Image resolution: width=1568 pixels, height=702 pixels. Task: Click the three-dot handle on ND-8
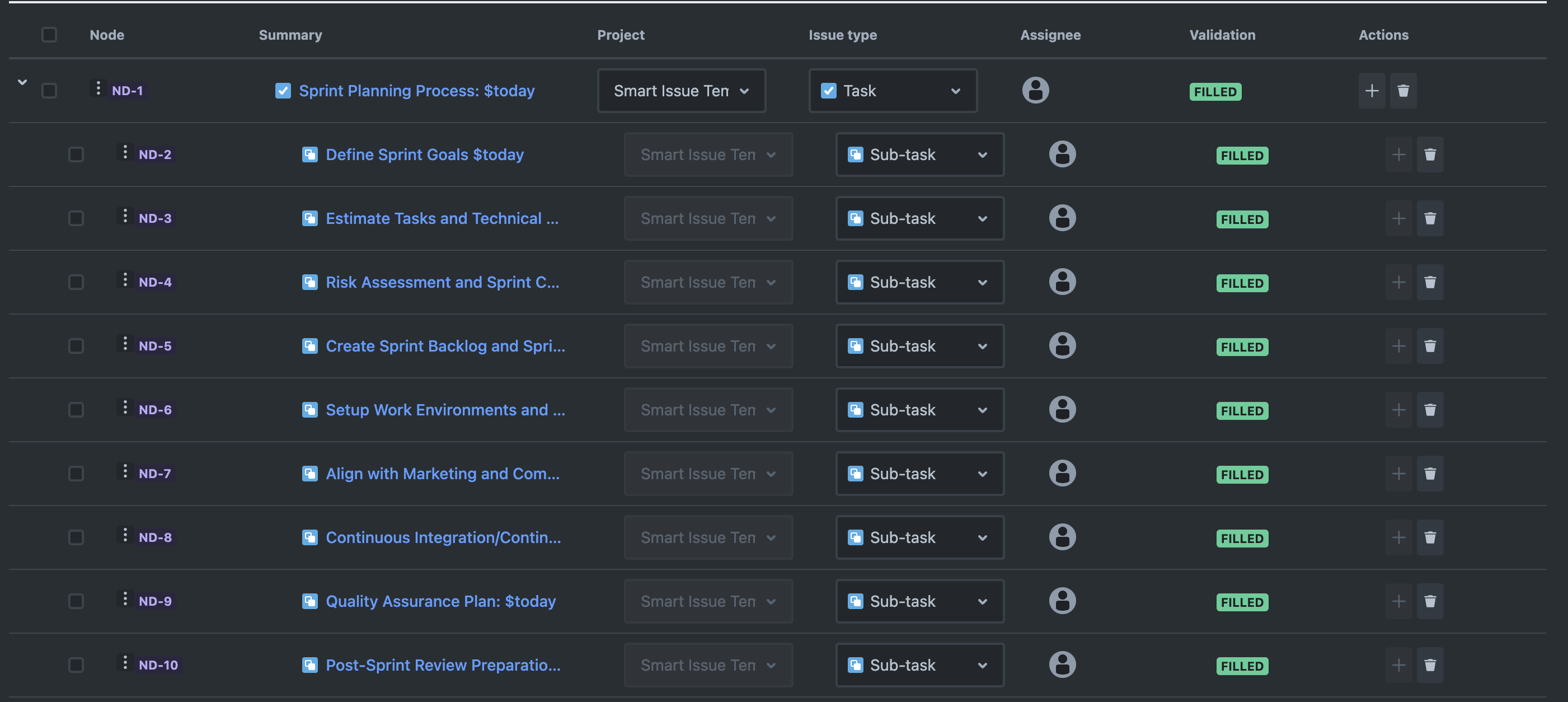(125, 535)
